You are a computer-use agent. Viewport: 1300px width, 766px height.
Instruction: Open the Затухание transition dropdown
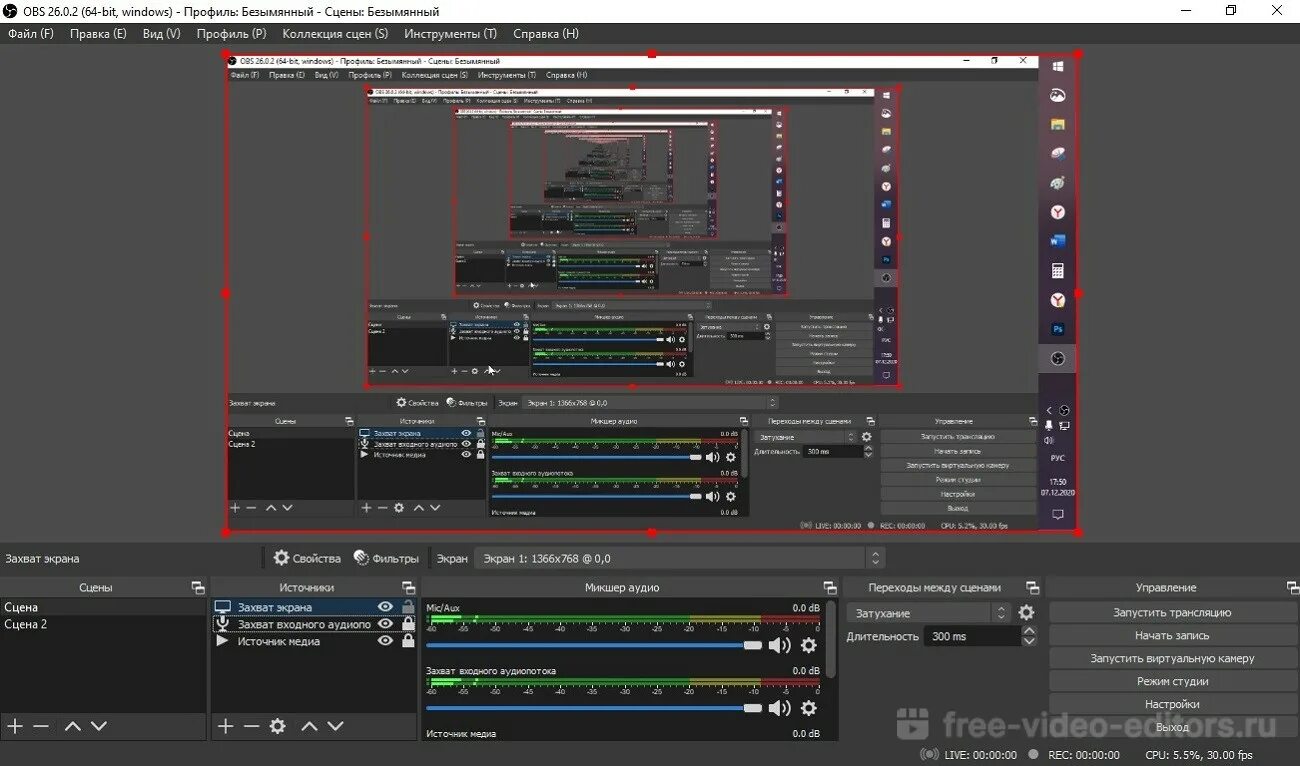click(928, 613)
